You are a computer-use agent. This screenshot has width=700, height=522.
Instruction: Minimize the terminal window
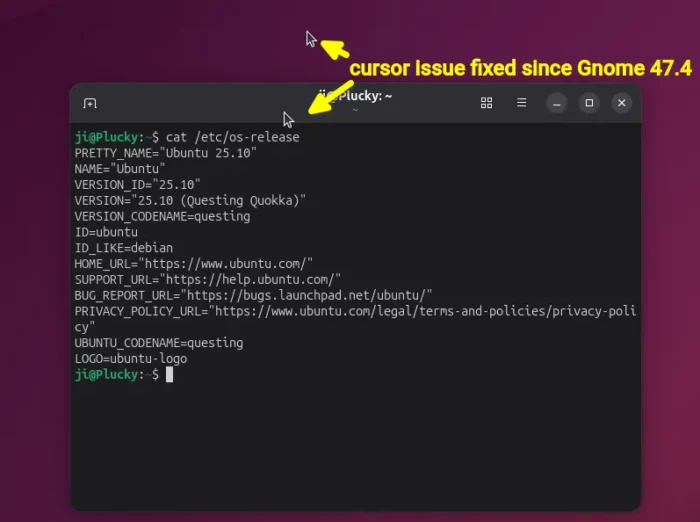point(557,103)
